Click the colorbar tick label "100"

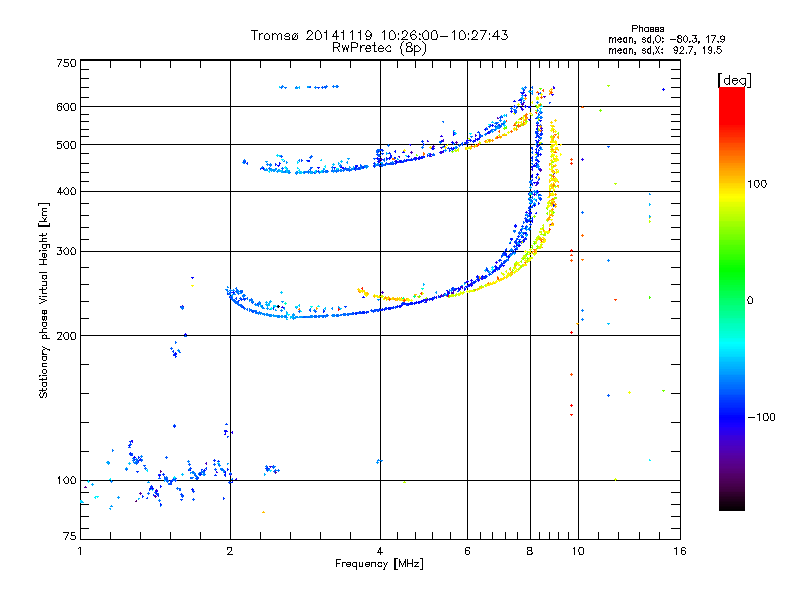pos(757,184)
